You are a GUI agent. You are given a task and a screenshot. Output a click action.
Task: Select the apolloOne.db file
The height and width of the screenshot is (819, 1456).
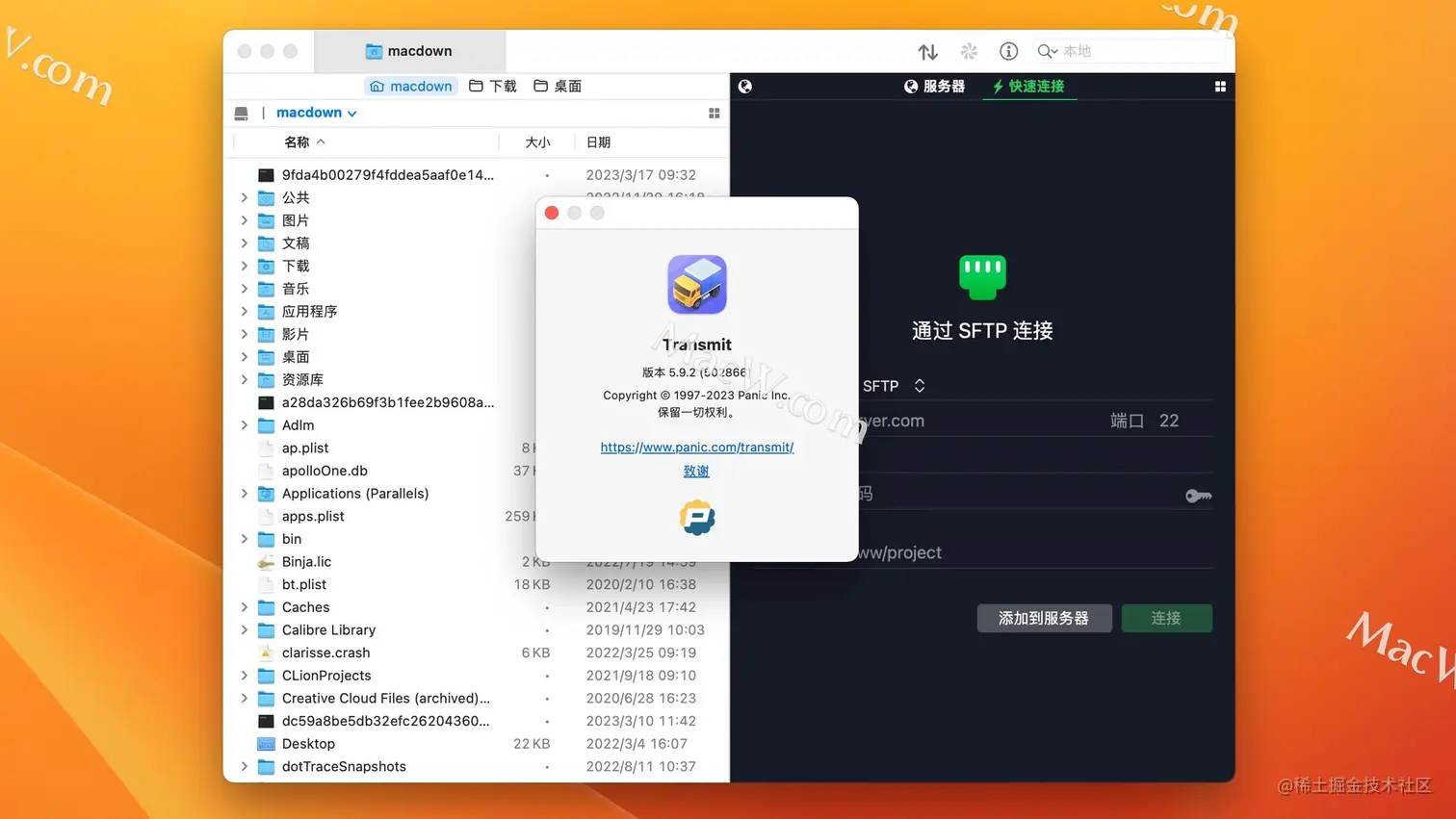tap(325, 471)
